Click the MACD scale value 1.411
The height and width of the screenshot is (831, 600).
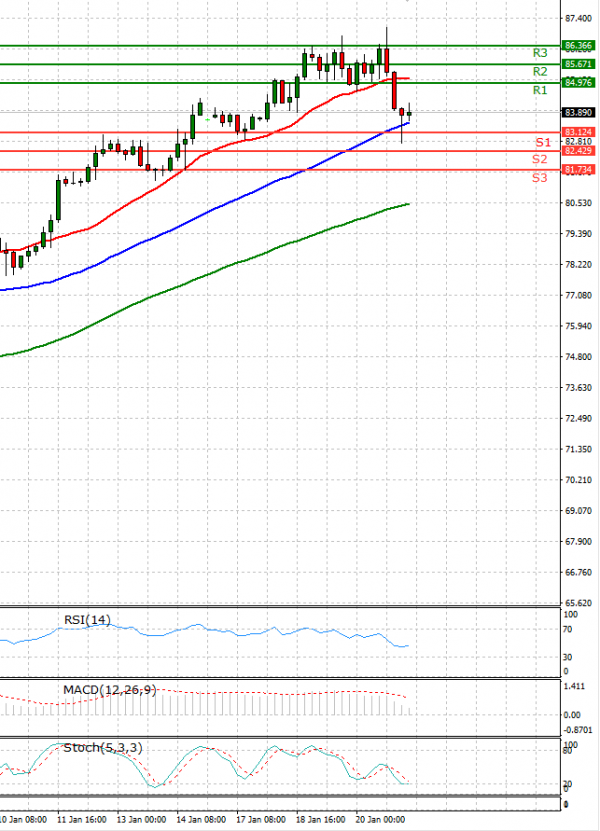pyautogui.click(x=575, y=686)
